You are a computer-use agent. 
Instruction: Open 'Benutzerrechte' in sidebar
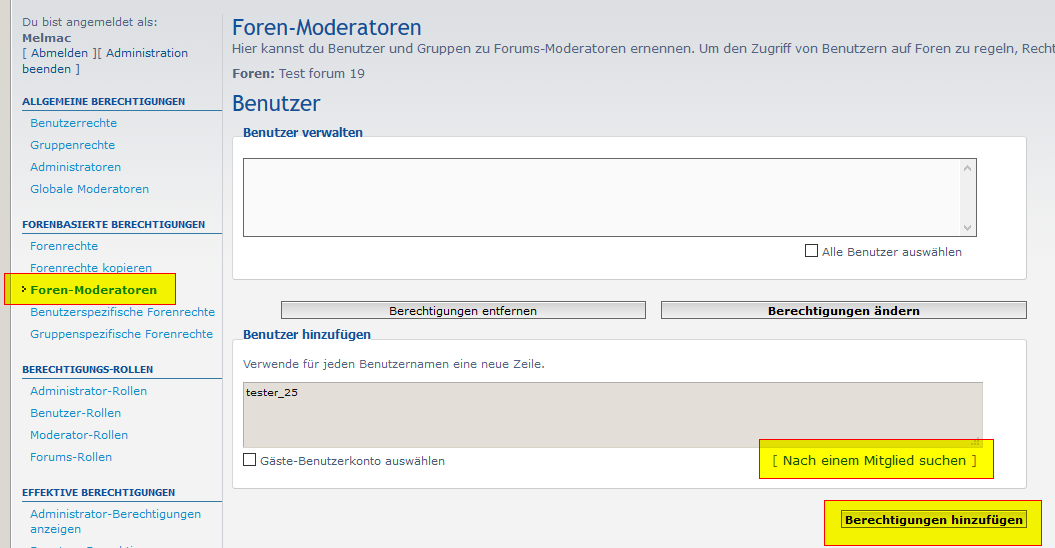[x=73, y=123]
